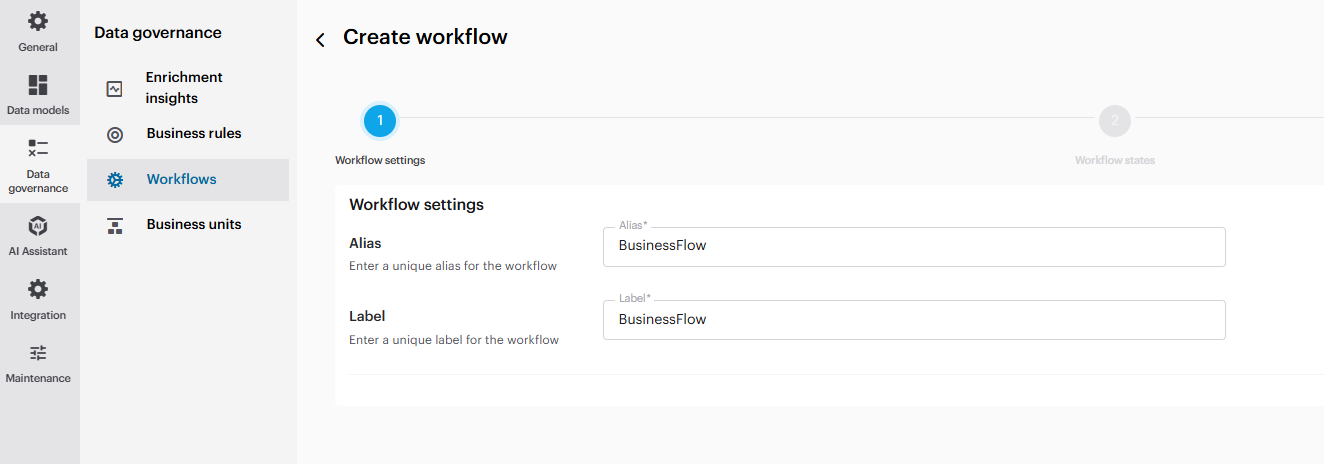Viewport: 1324px width, 464px height.
Task: Navigate to the Business rules menu label
Action: [x=194, y=133]
